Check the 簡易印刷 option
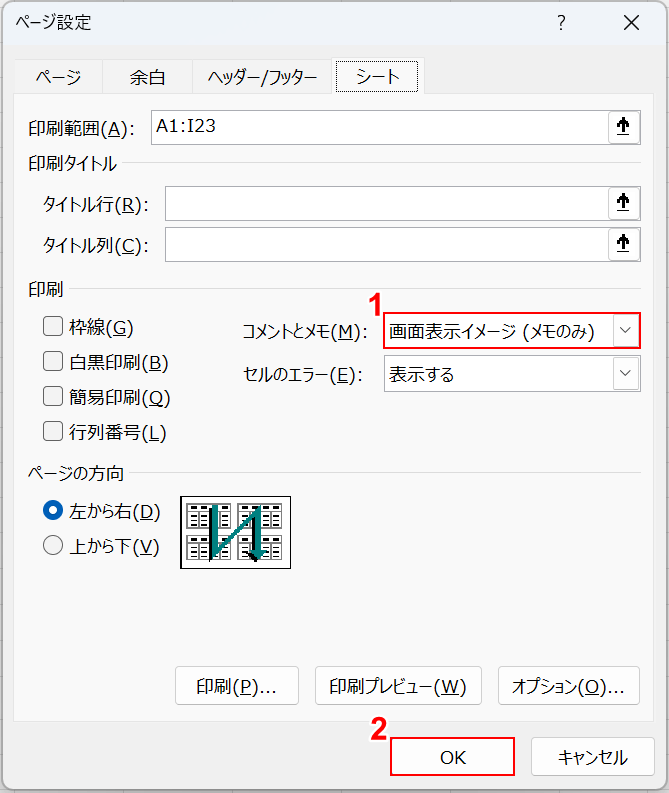 click(x=53, y=397)
